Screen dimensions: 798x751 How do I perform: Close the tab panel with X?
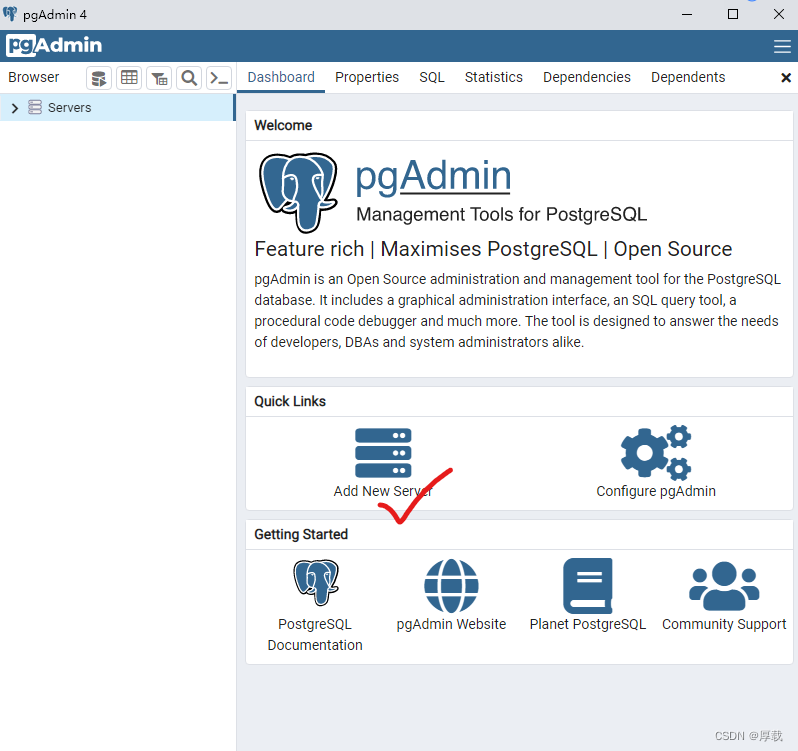786,78
